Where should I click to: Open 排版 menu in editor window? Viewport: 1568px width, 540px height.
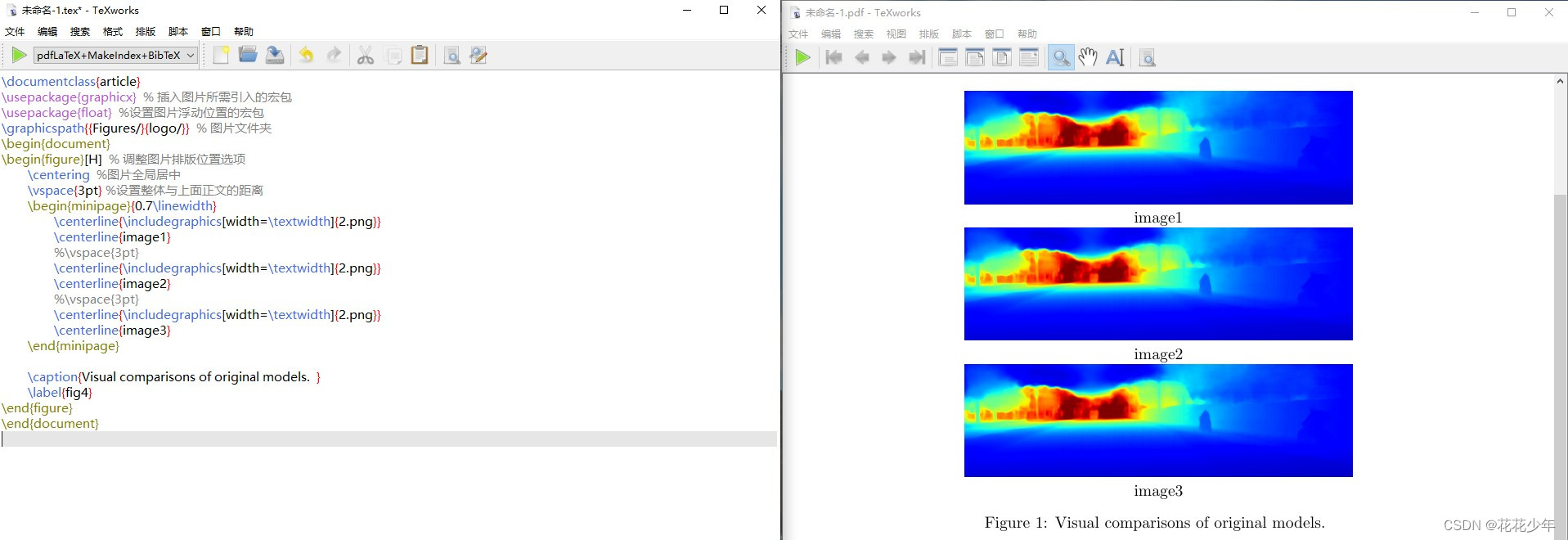146,31
